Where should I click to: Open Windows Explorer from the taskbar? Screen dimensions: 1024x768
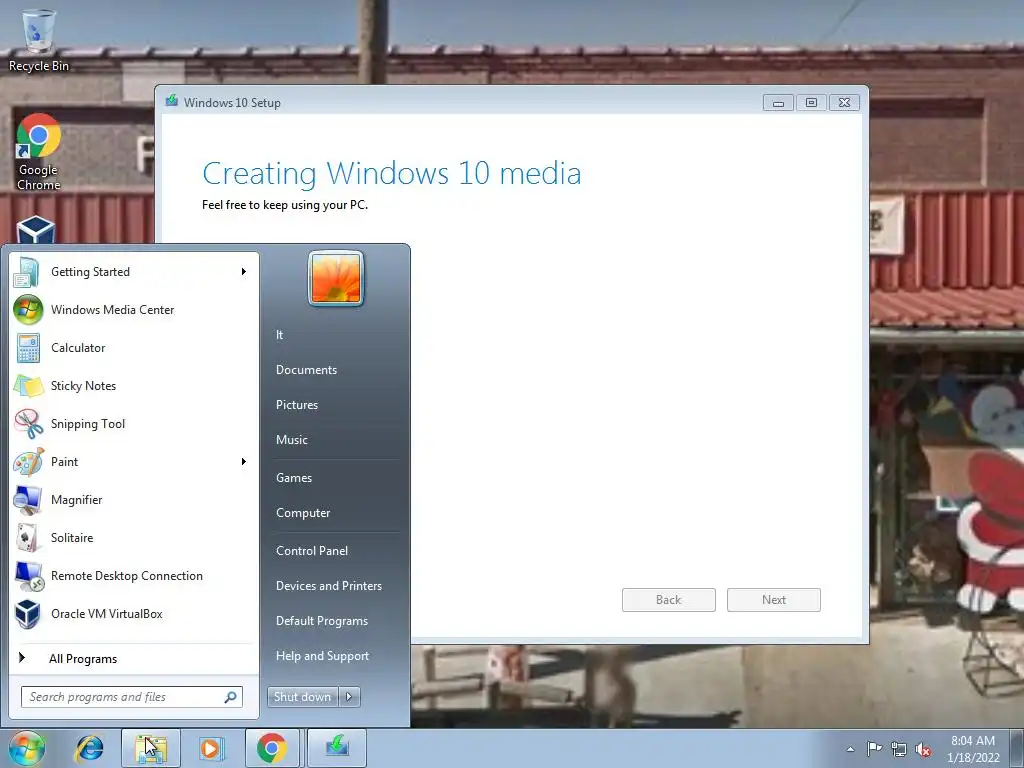(x=151, y=748)
